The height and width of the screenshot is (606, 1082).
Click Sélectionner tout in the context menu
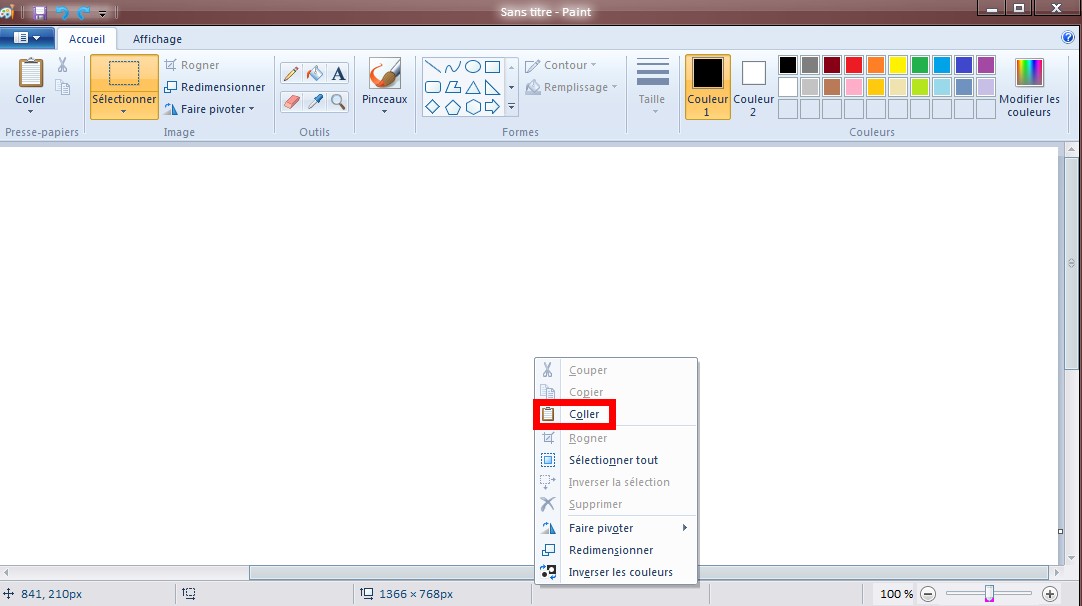[613, 460]
